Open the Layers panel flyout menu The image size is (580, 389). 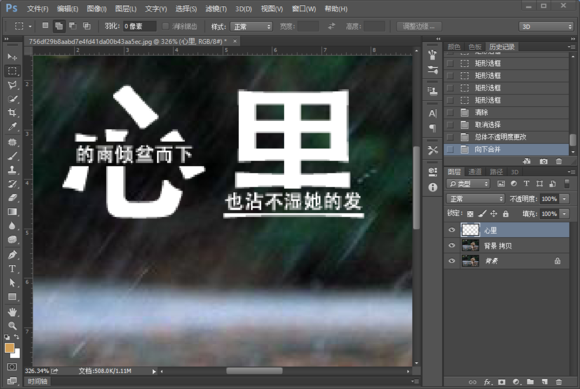(x=571, y=172)
